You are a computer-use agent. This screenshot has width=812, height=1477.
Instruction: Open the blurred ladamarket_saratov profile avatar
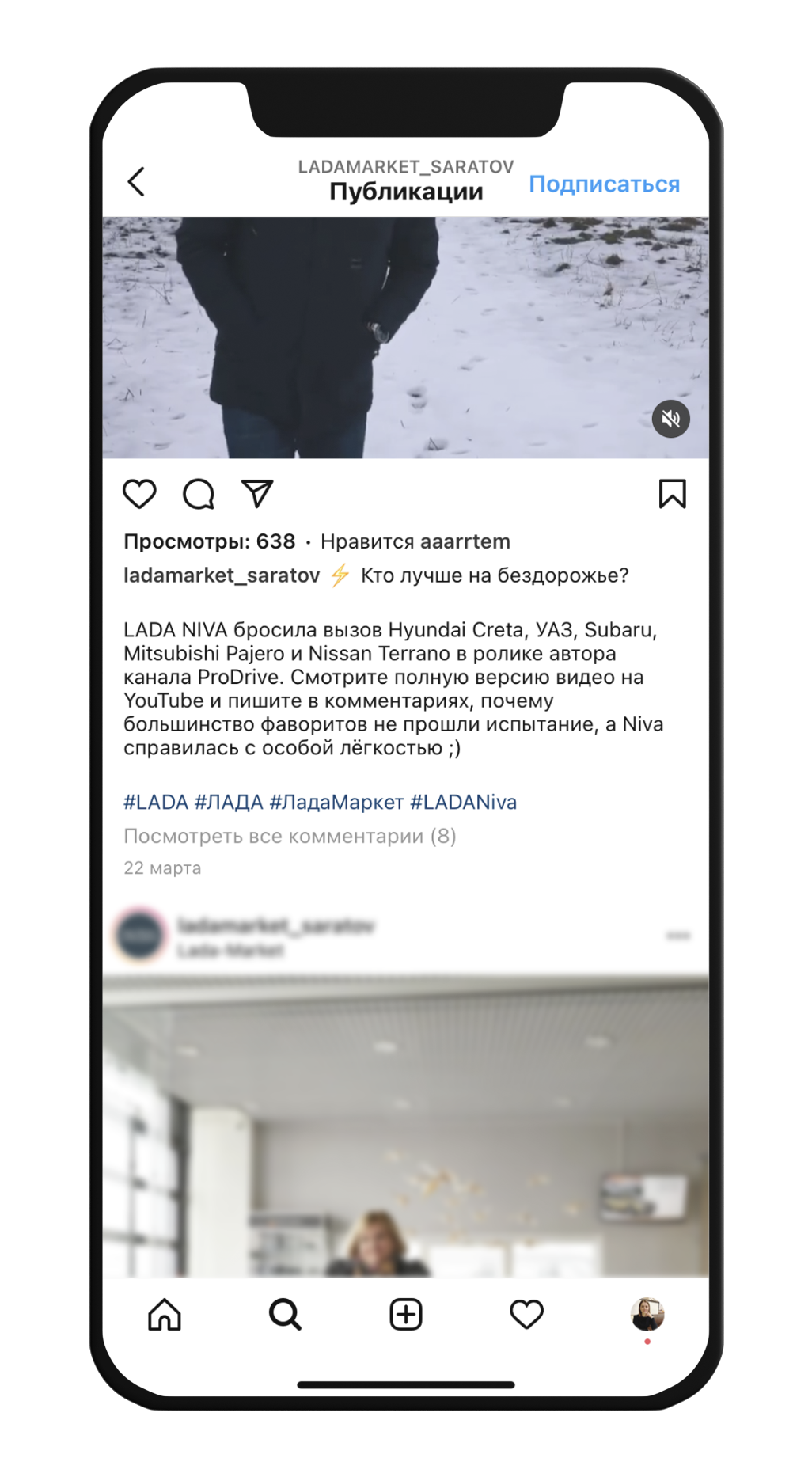tap(140, 935)
